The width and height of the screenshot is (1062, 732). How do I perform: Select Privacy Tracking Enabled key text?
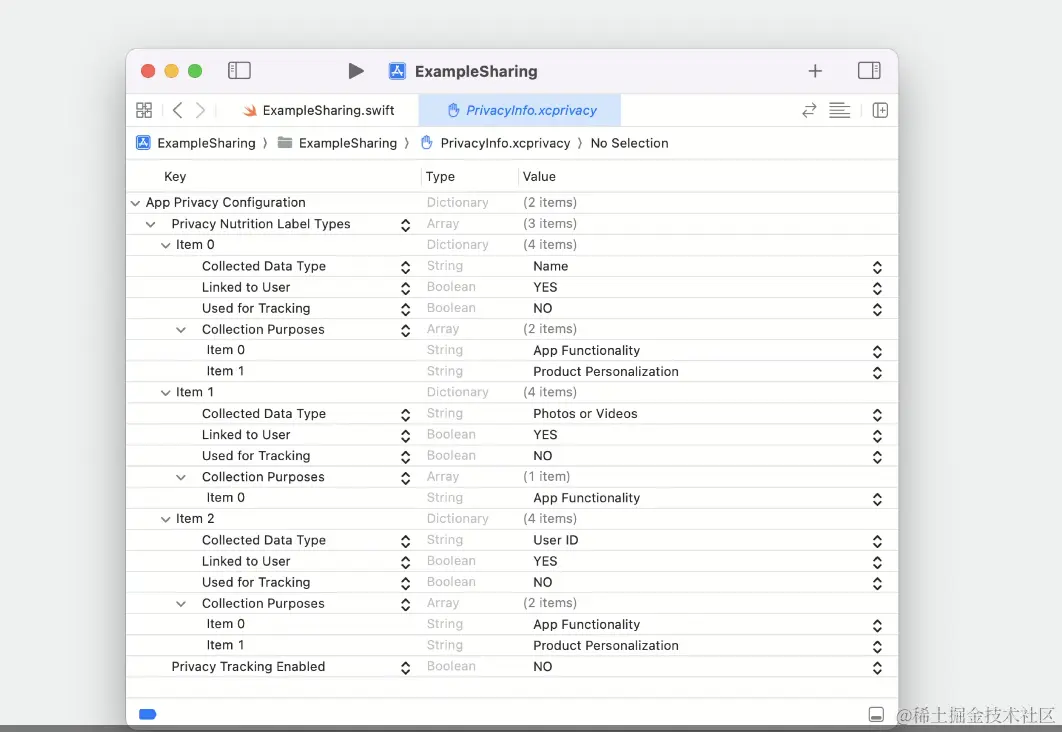(x=248, y=666)
